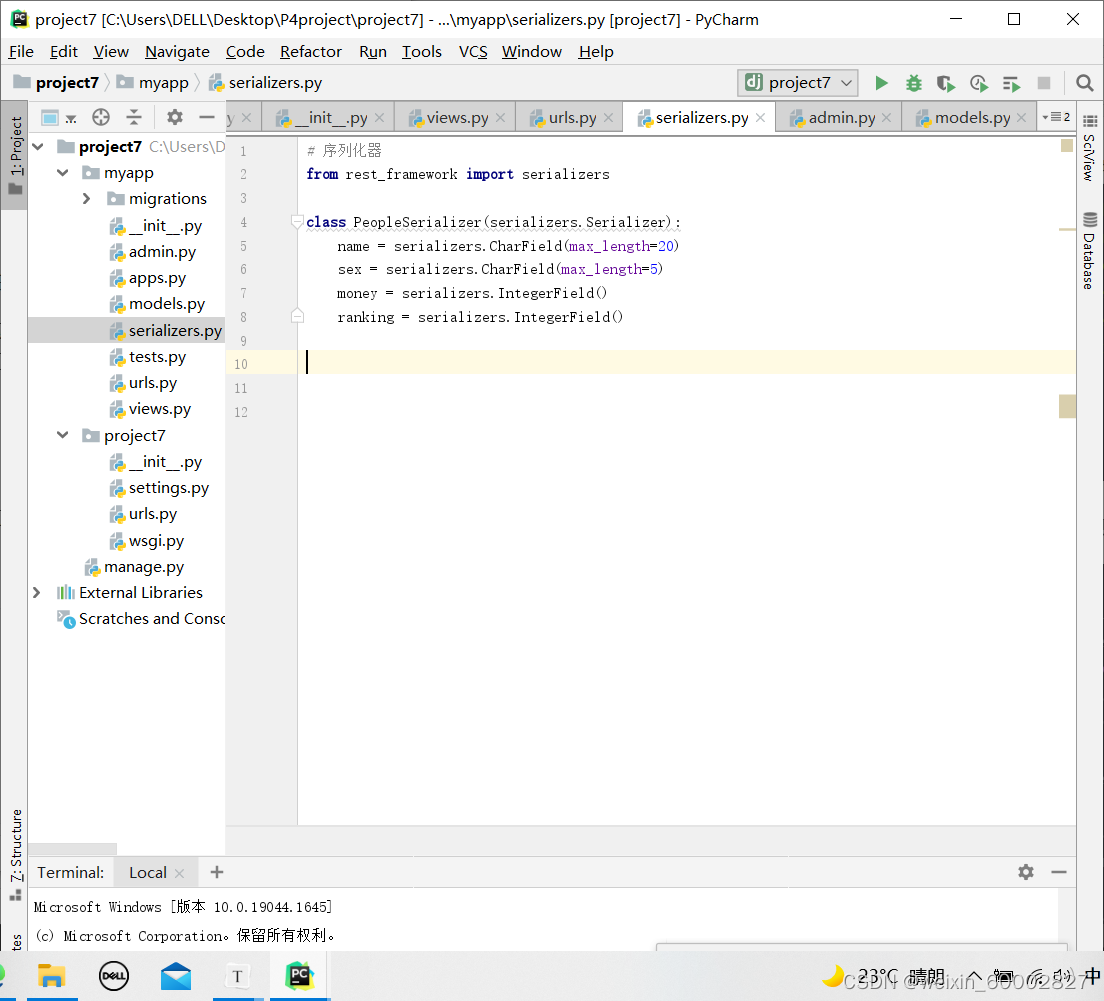Close the serializers.py editor tab
Screen dimensions: 1104x1001
click(760, 118)
